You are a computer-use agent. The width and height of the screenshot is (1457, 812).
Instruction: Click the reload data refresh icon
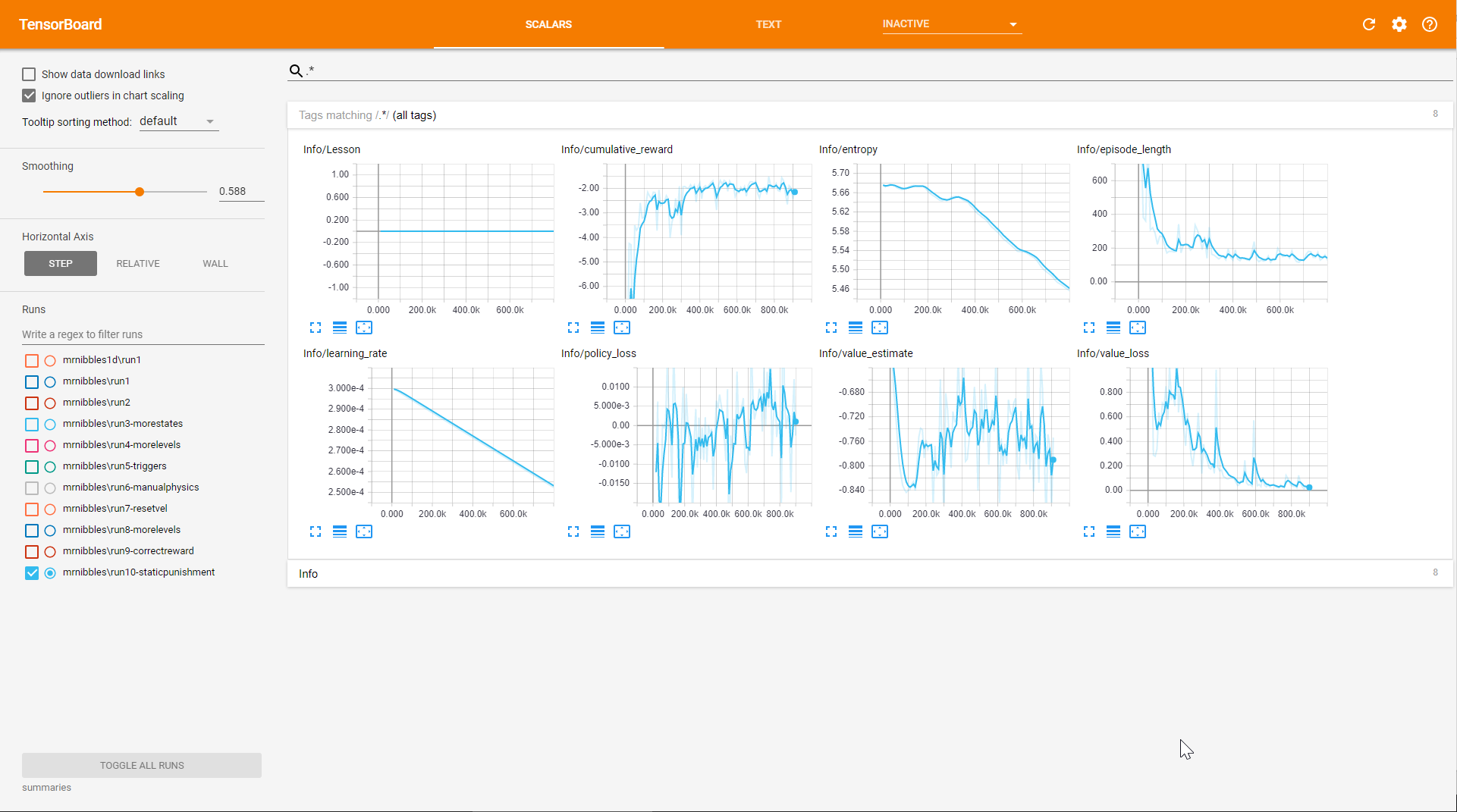point(1369,24)
